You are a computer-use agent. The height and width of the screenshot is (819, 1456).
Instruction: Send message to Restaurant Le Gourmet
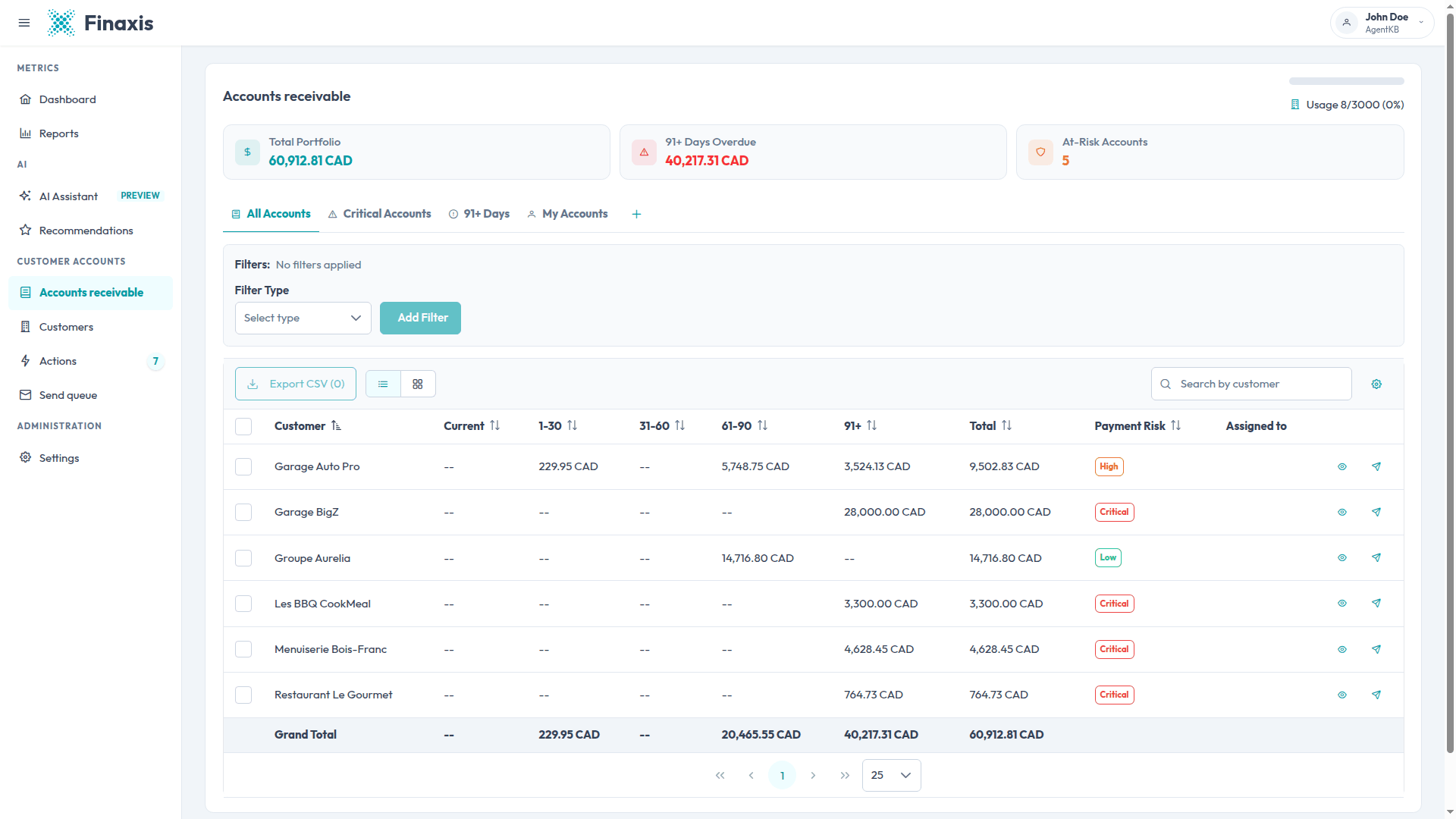coord(1376,695)
